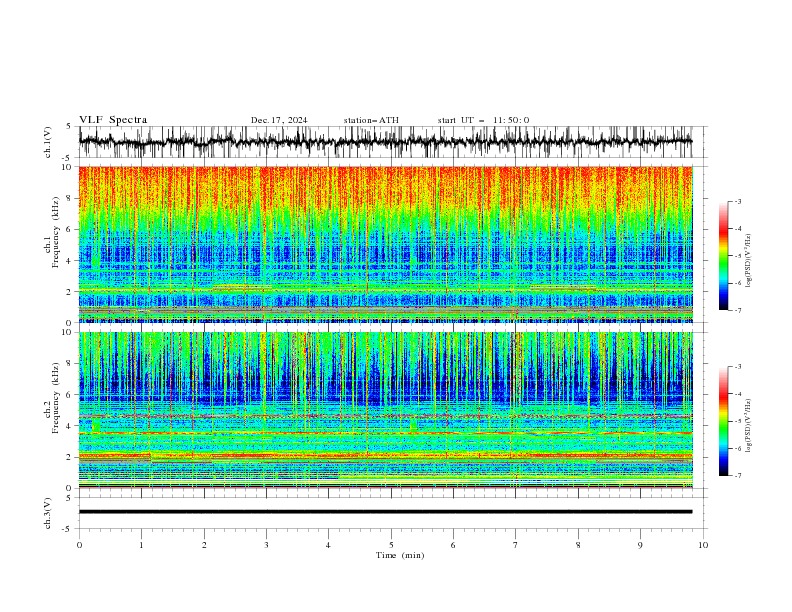Image resolution: width=792 pixels, height=612 pixels.
Task: Click time-axis tick label "1"
Action: click(x=141, y=545)
